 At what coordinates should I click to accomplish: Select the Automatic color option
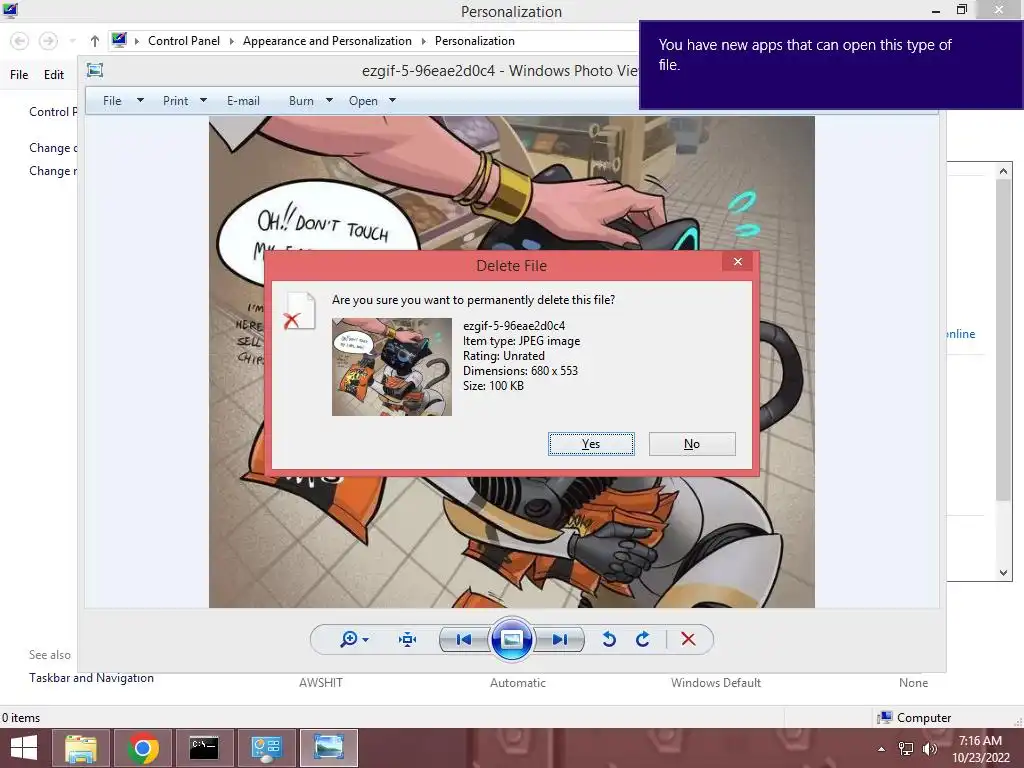[518, 682]
